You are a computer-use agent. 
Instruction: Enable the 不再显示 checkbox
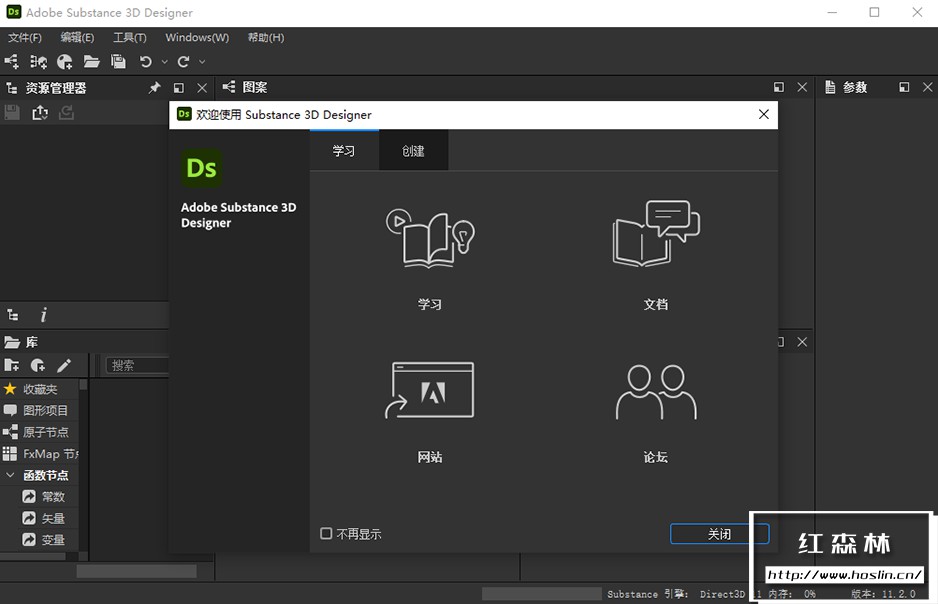[x=326, y=534]
